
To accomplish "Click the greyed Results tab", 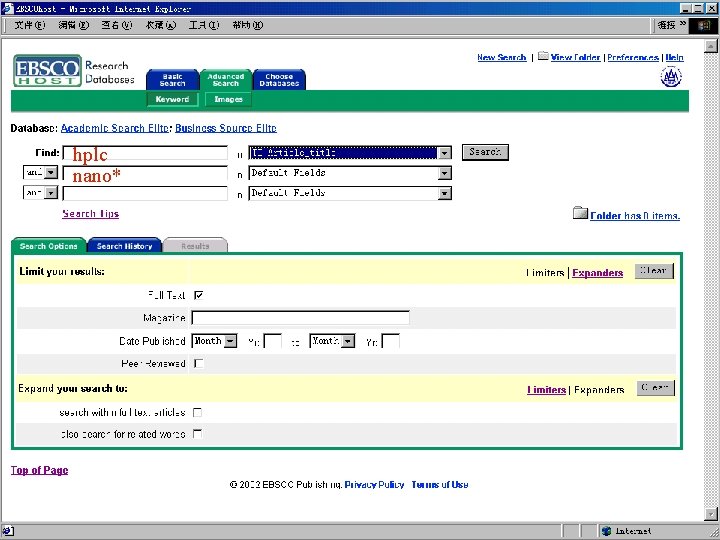I will [195, 246].
